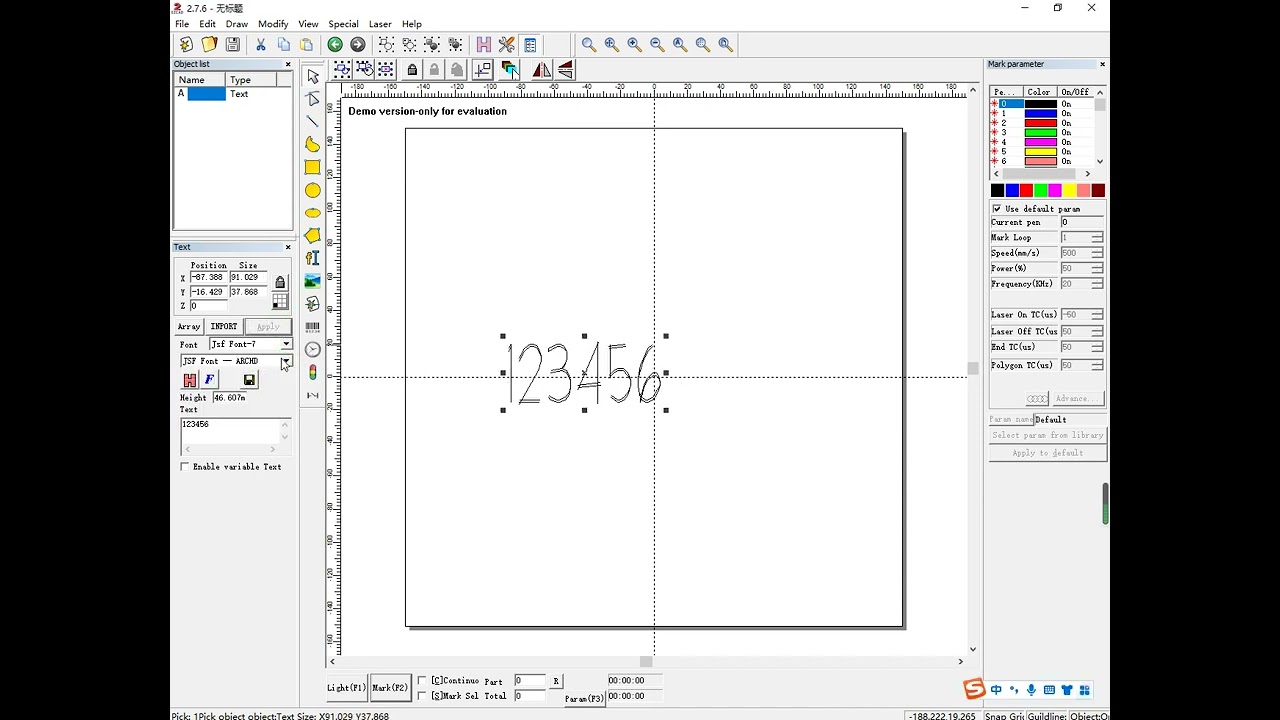Screen dimensions: 1280x720
Task: Pick the yellow color swatch in palette
Action: click(x=1069, y=190)
